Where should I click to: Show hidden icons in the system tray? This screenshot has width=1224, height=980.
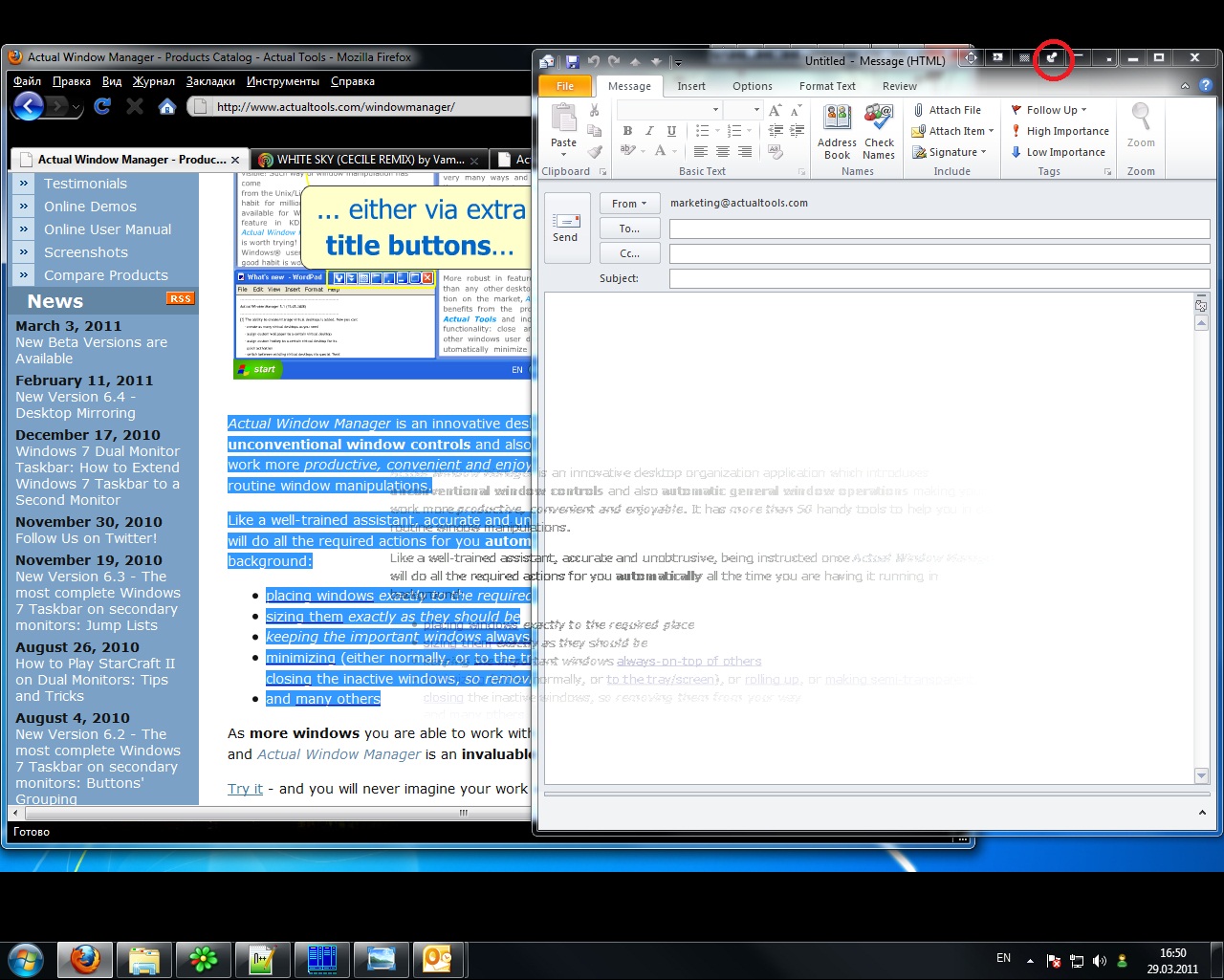click(x=1030, y=960)
